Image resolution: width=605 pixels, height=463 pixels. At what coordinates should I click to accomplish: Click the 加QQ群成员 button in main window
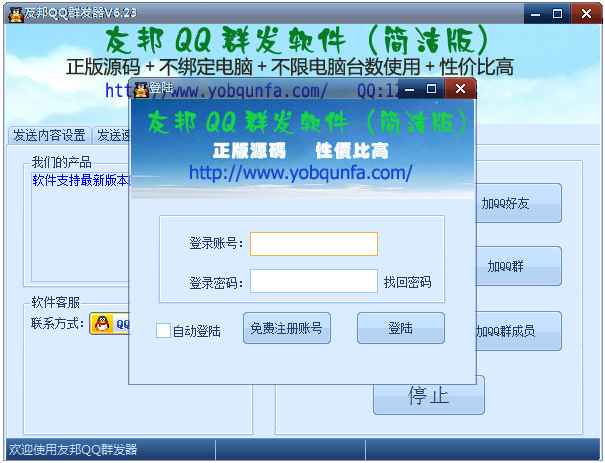(x=518, y=331)
